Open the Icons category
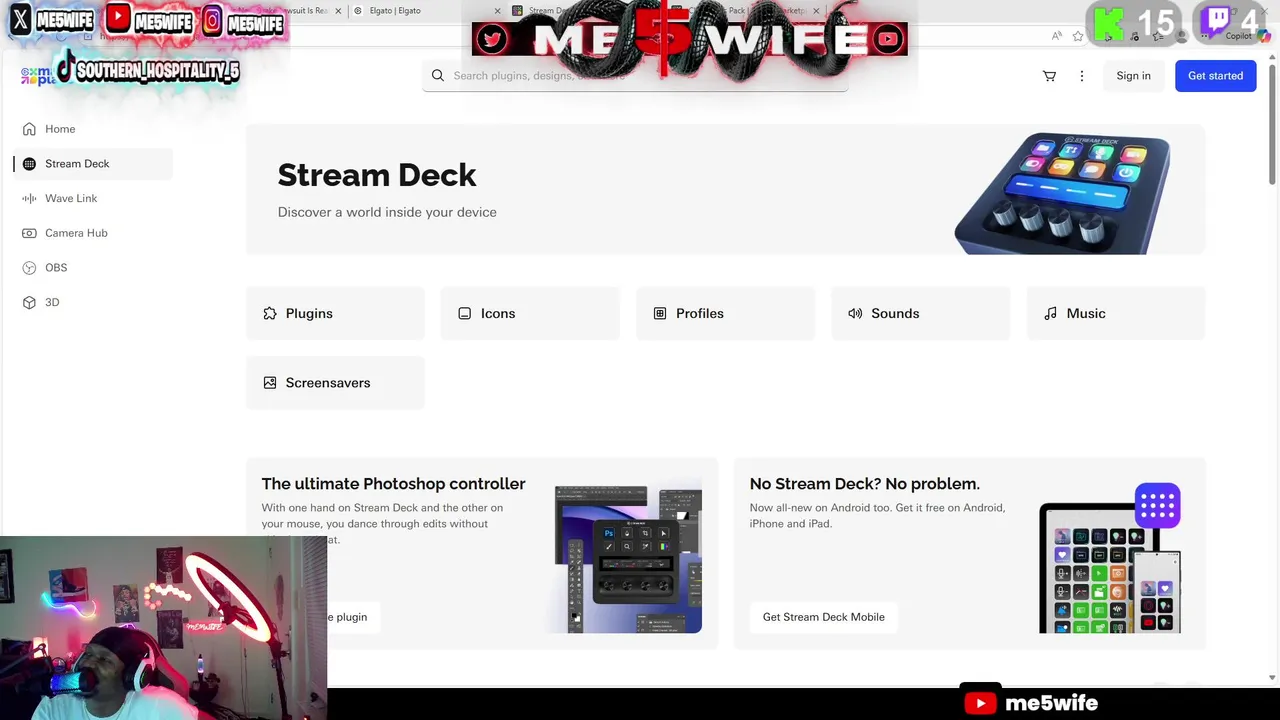This screenshot has width=1280, height=720. 530,313
